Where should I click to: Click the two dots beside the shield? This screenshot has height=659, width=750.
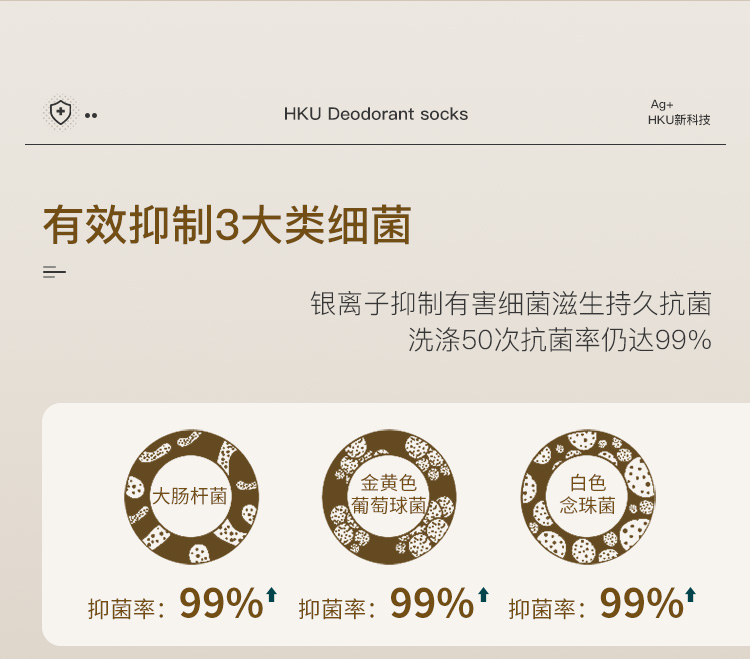(91, 116)
